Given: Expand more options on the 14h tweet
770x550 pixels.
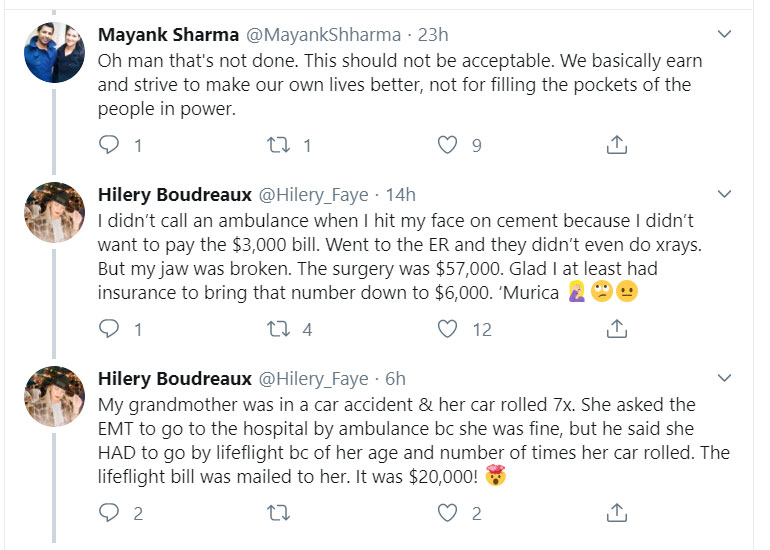Looking at the screenshot, I should [x=725, y=193].
